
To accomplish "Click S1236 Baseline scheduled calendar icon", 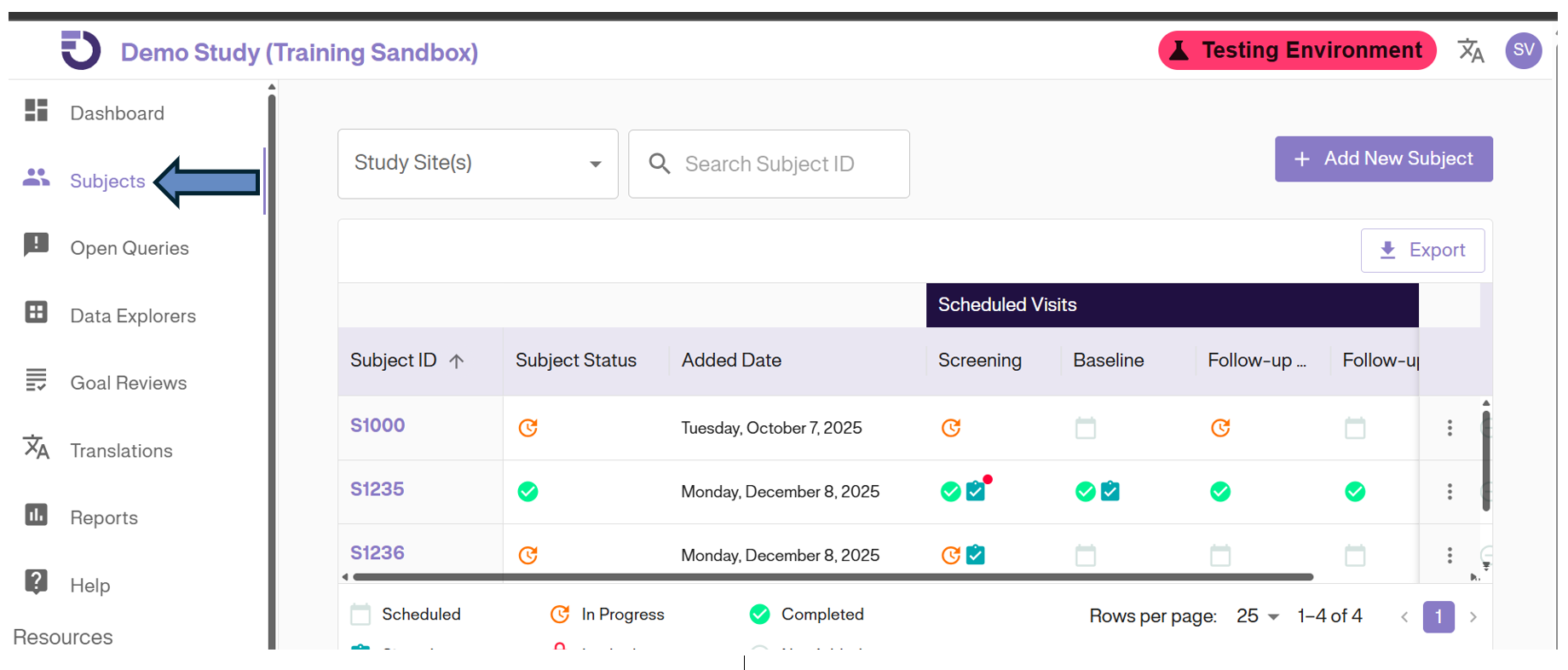I will pos(1085,556).
